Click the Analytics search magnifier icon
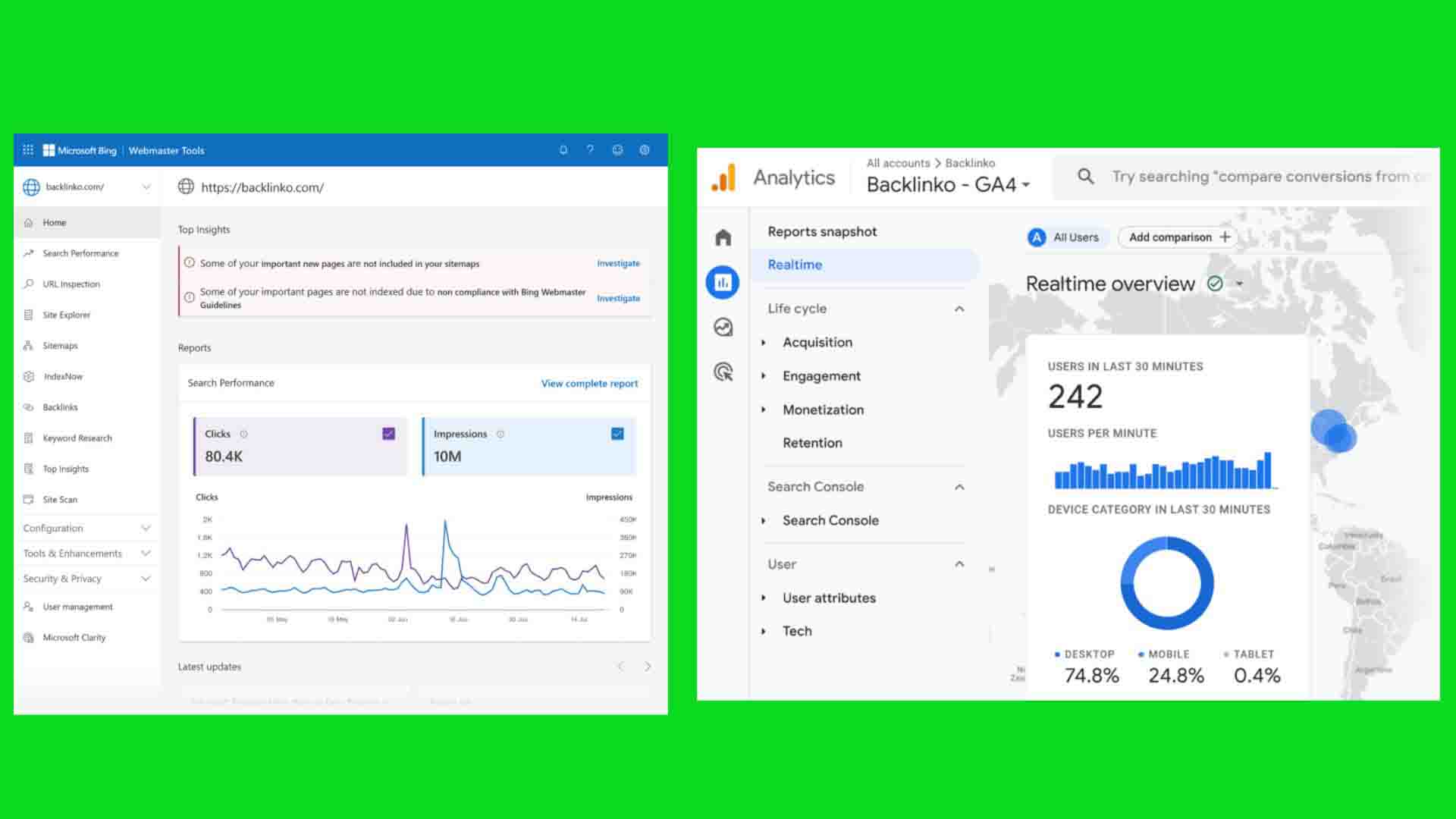Image resolution: width=1456 pixels, height=819 pixels. (1086, 177)
